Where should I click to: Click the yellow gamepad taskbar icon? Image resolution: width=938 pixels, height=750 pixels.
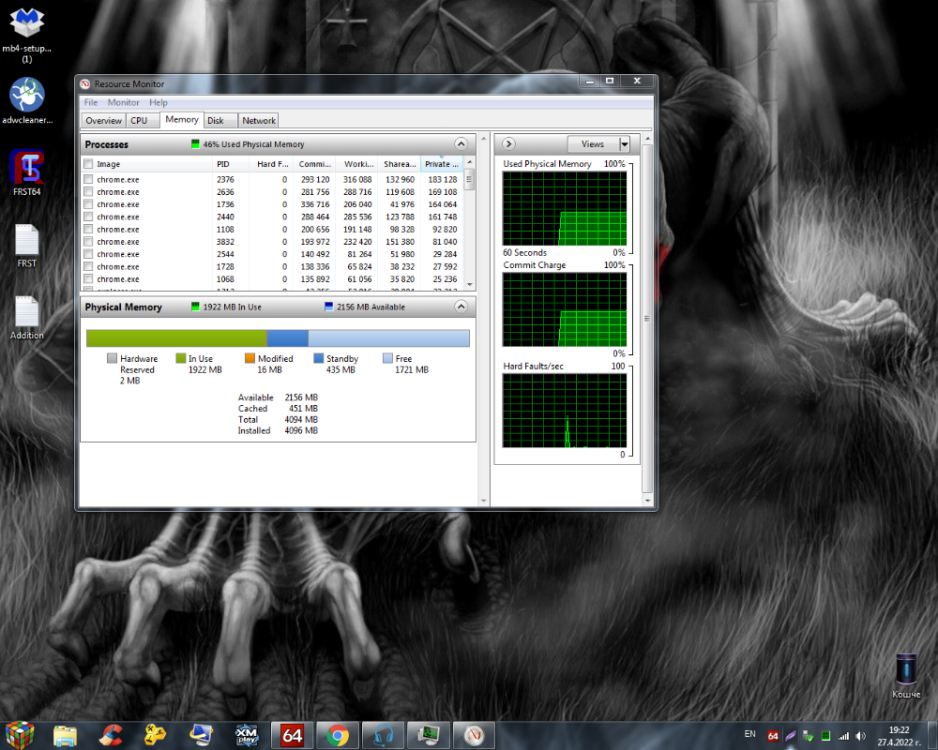155,736
